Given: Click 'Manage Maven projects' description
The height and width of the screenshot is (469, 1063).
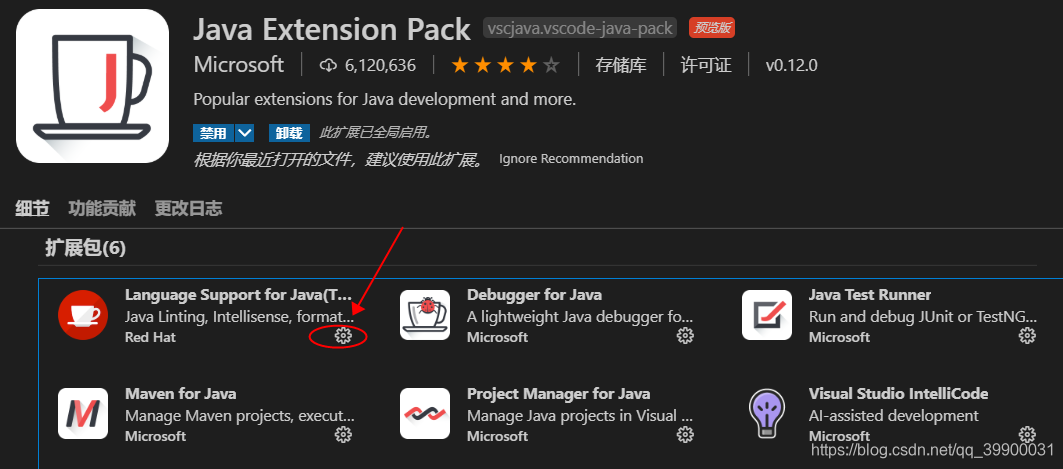Looking at the screenshot, I should pyautogui.click(x=239, y=415).
